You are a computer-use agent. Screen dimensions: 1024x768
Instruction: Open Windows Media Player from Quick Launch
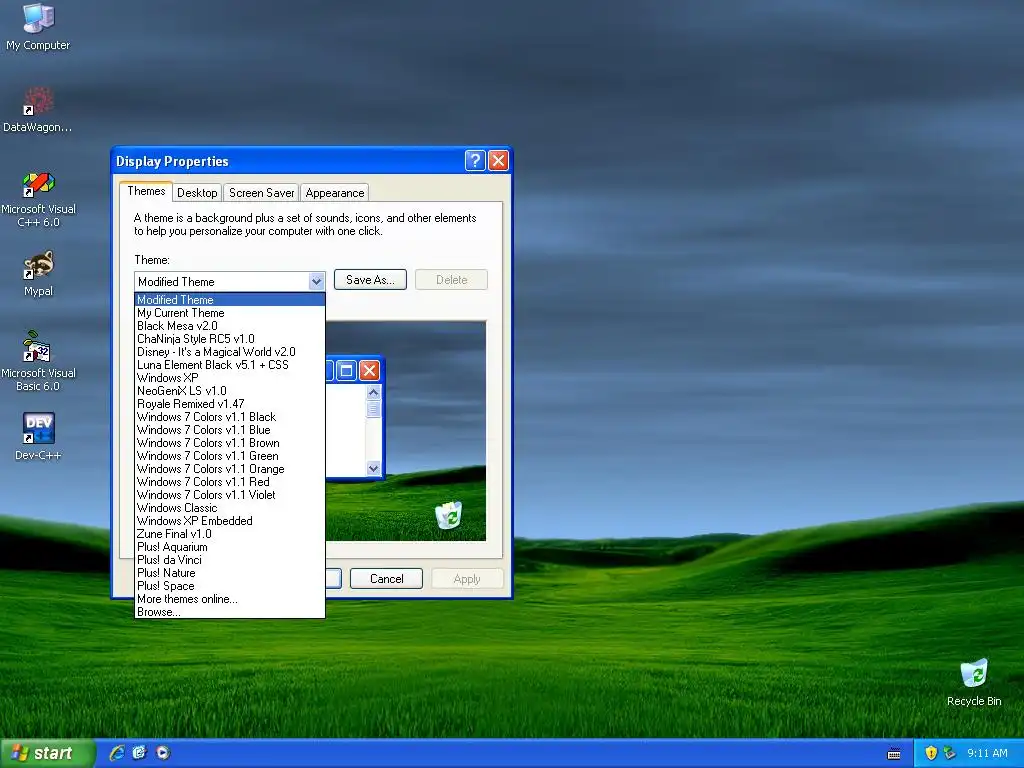click(x=163, y=753)
